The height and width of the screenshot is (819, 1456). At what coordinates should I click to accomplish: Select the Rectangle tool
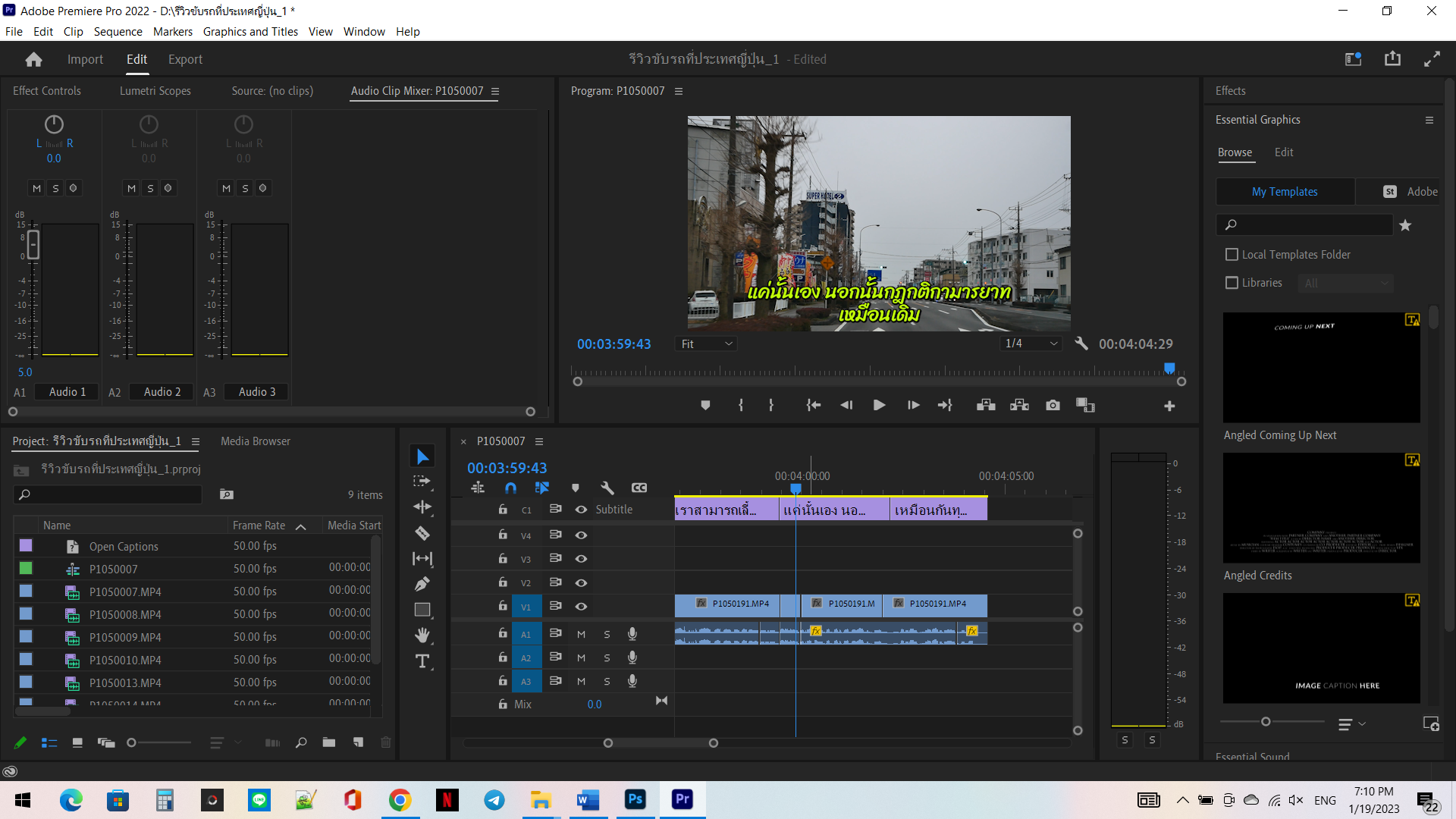click(422, 610)
